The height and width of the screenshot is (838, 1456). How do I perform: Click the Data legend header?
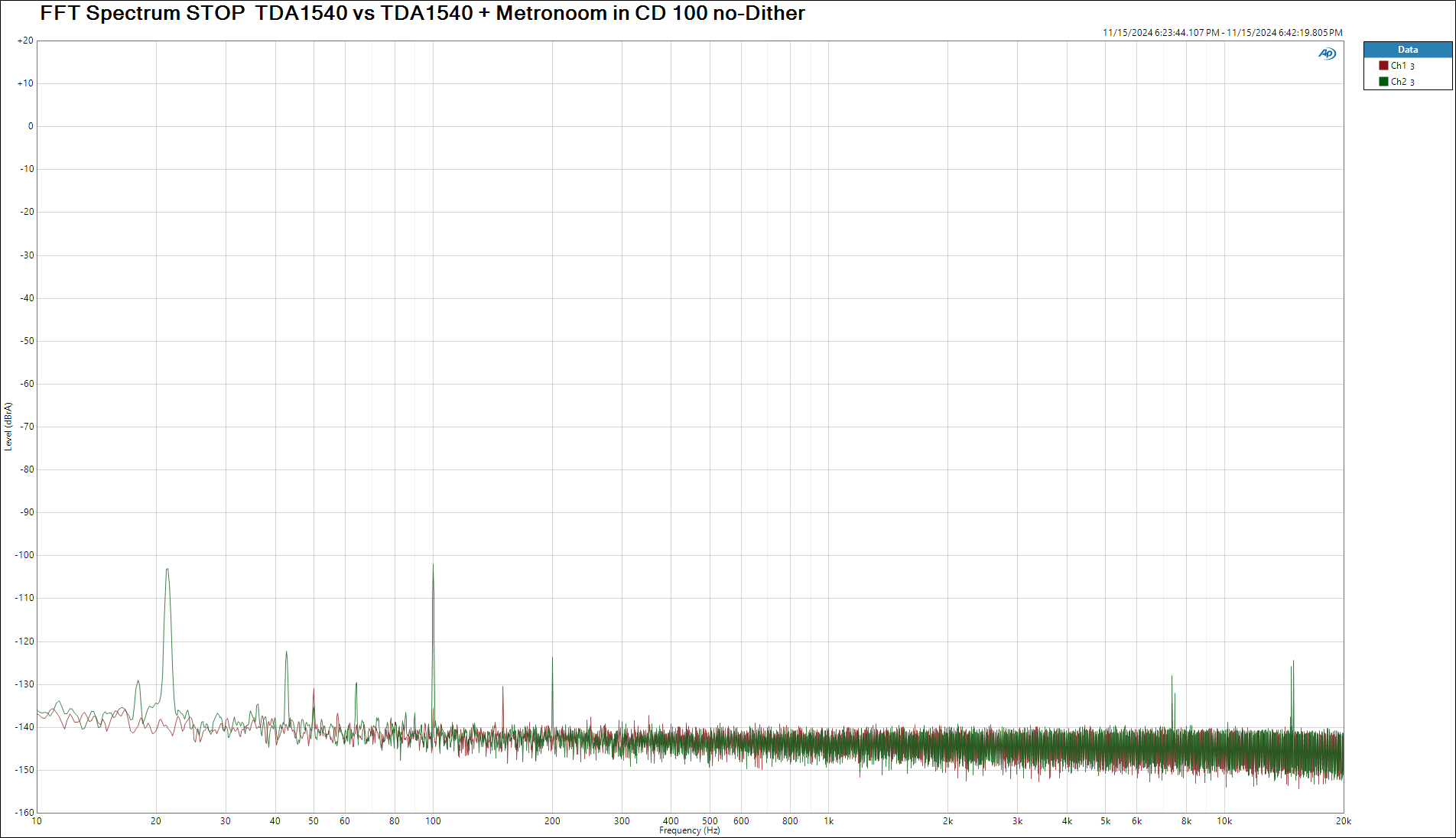(1407, 50)
